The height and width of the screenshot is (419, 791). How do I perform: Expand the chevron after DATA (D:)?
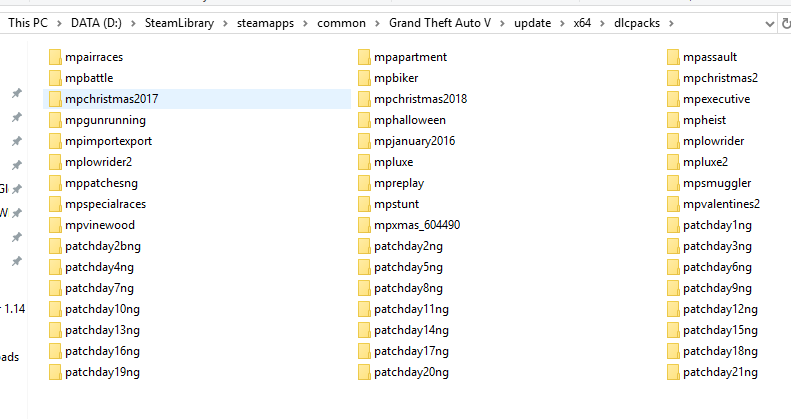coord(133,23)
